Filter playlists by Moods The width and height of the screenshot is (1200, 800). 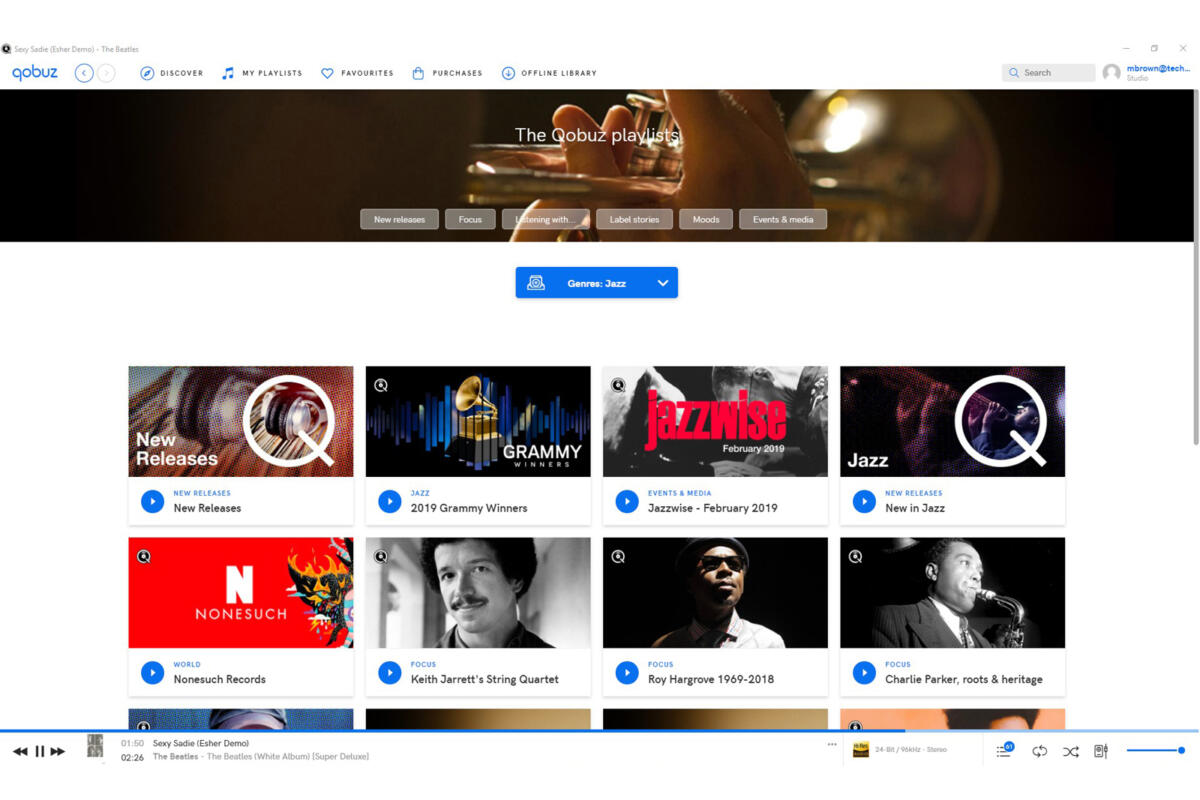[706, 219]
